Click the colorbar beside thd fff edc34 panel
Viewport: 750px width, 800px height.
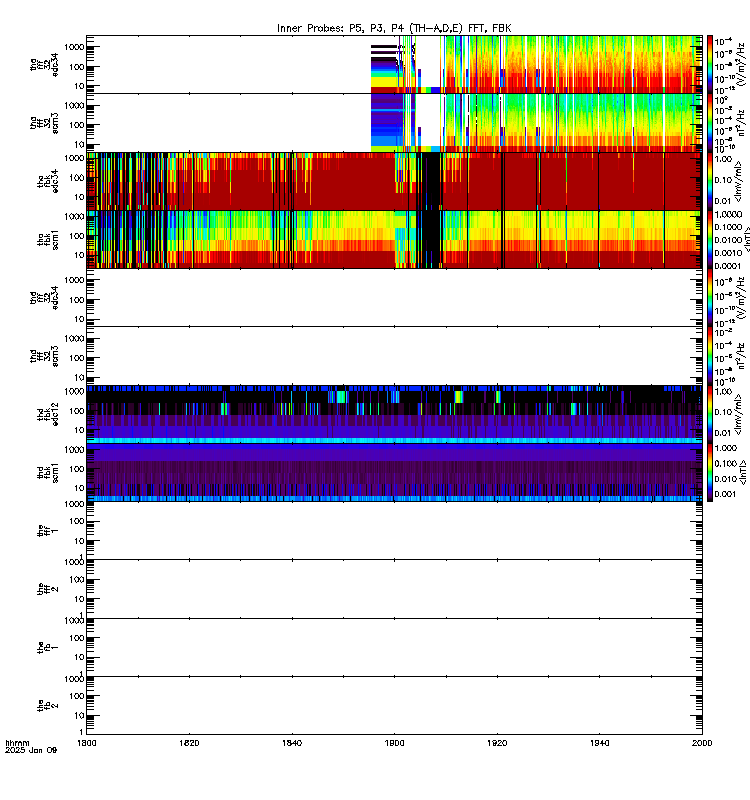(710, 297)
